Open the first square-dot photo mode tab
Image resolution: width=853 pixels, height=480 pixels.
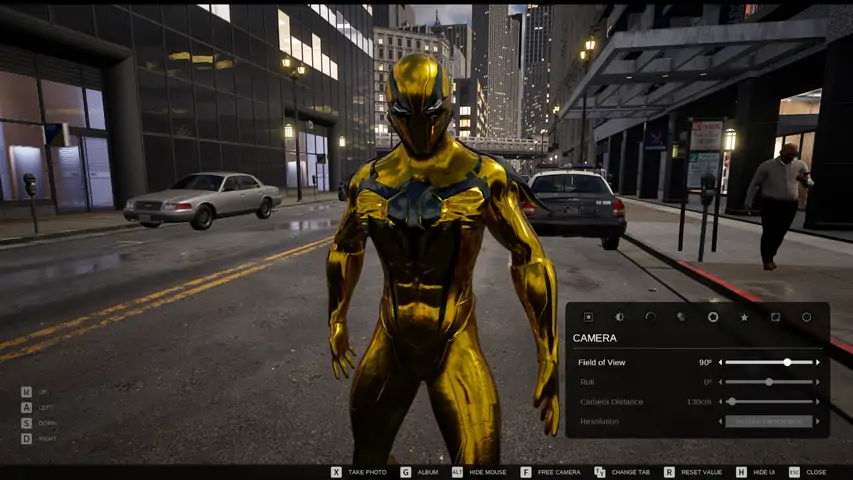(588, 317)
